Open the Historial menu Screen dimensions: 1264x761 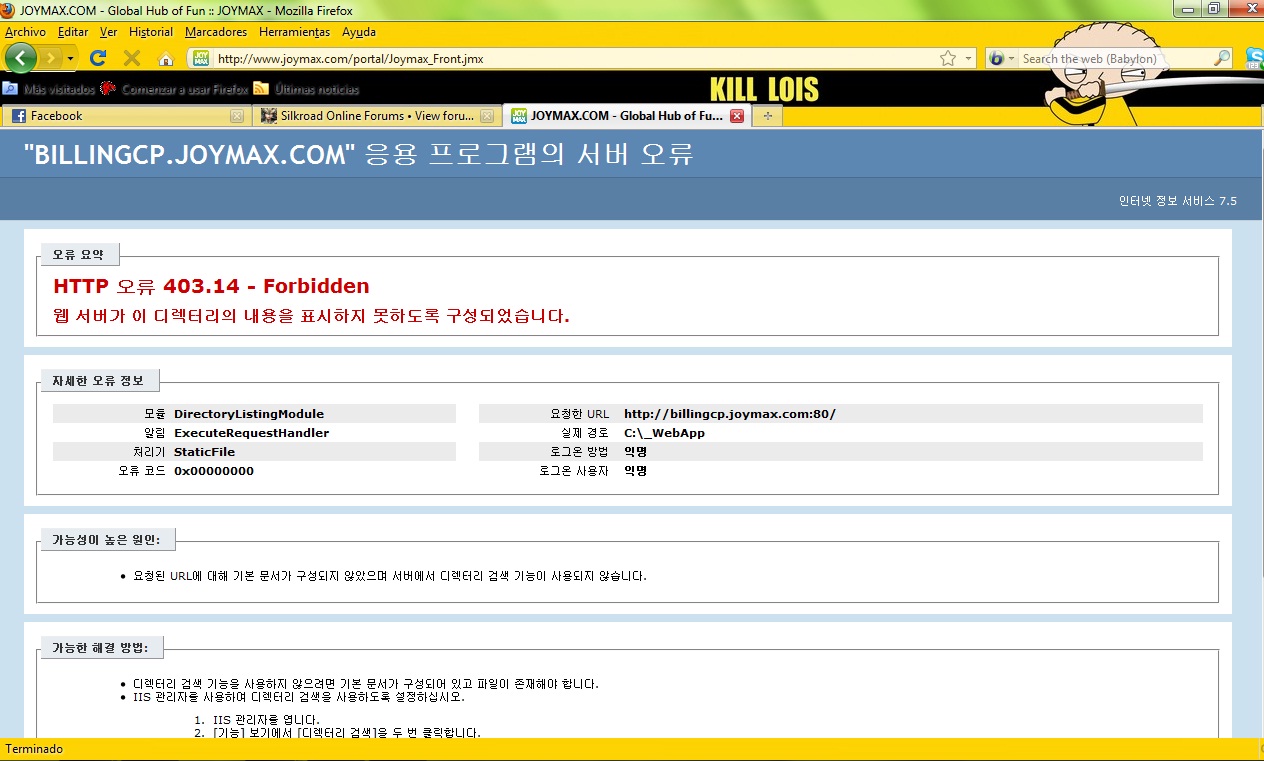coord(151,32)
